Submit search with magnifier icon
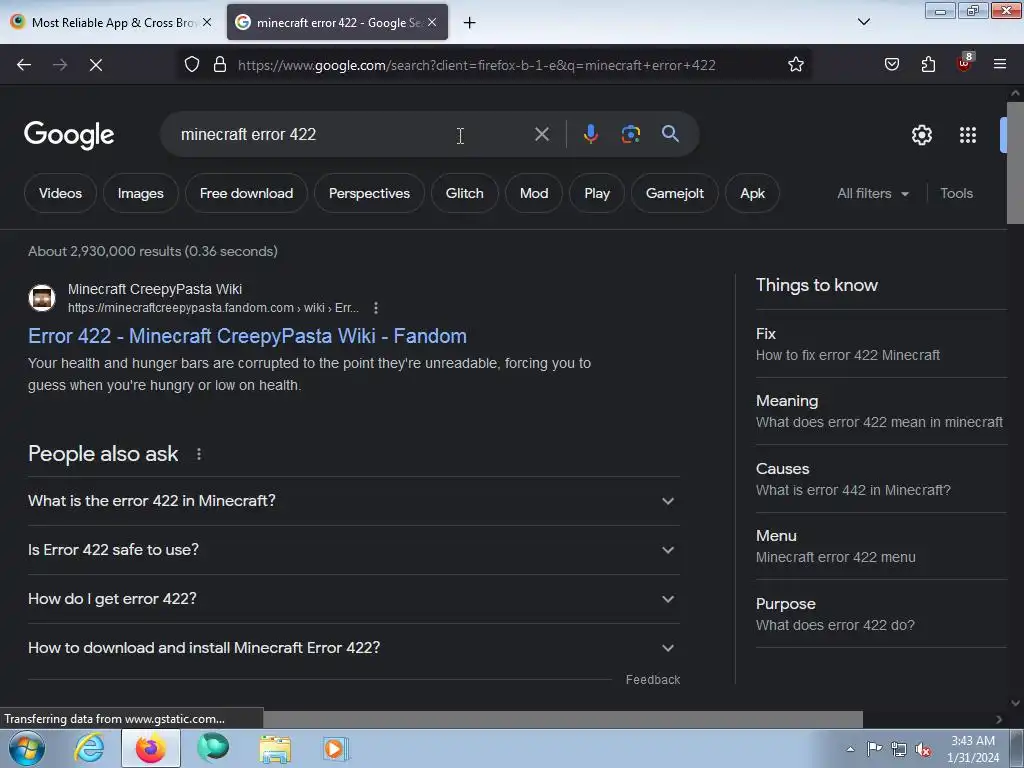This screenshot has width=1024, height=768. point(670,134)
